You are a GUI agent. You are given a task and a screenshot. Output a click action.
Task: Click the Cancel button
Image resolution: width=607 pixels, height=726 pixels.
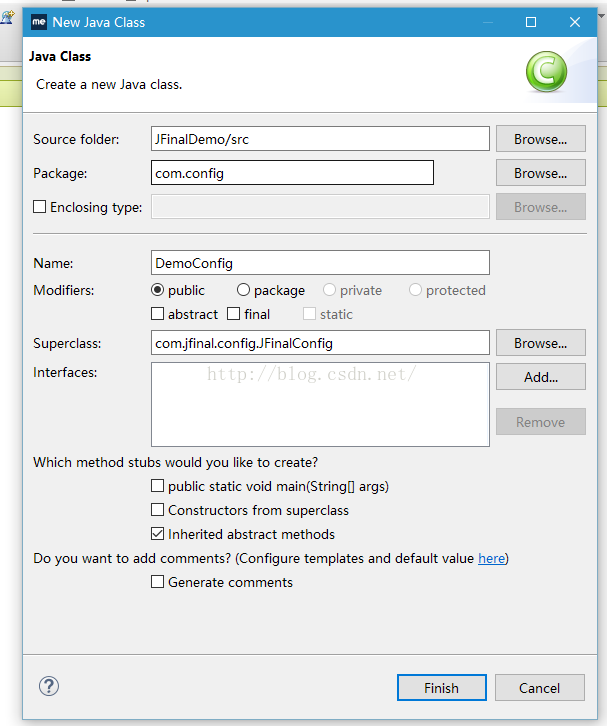[539, 688]
